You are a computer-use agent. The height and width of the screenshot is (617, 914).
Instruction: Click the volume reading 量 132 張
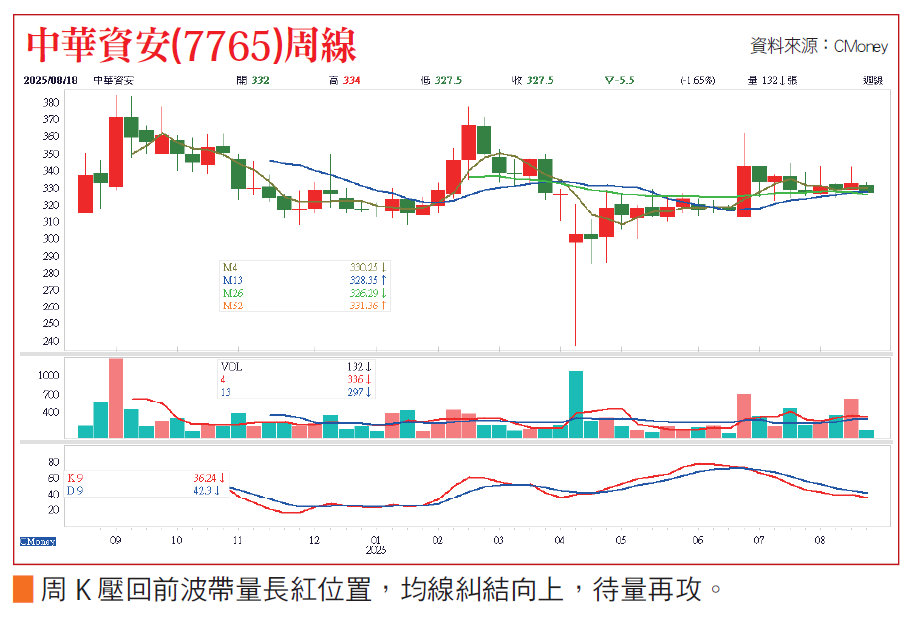pyautogui.click(x=772, y=80)
